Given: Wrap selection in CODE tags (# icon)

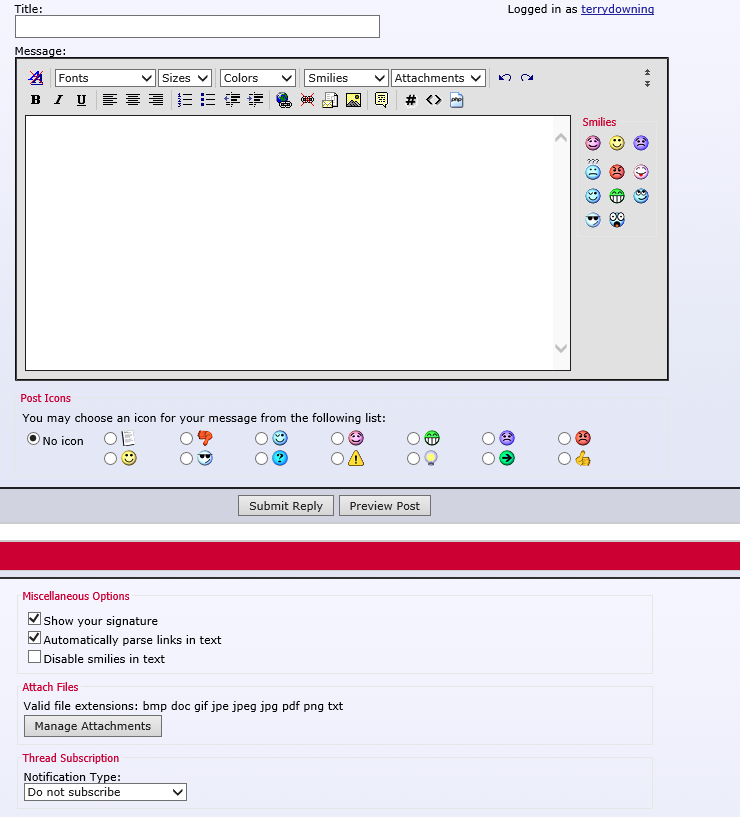Looking at the screenshot, I should [411, 100].
